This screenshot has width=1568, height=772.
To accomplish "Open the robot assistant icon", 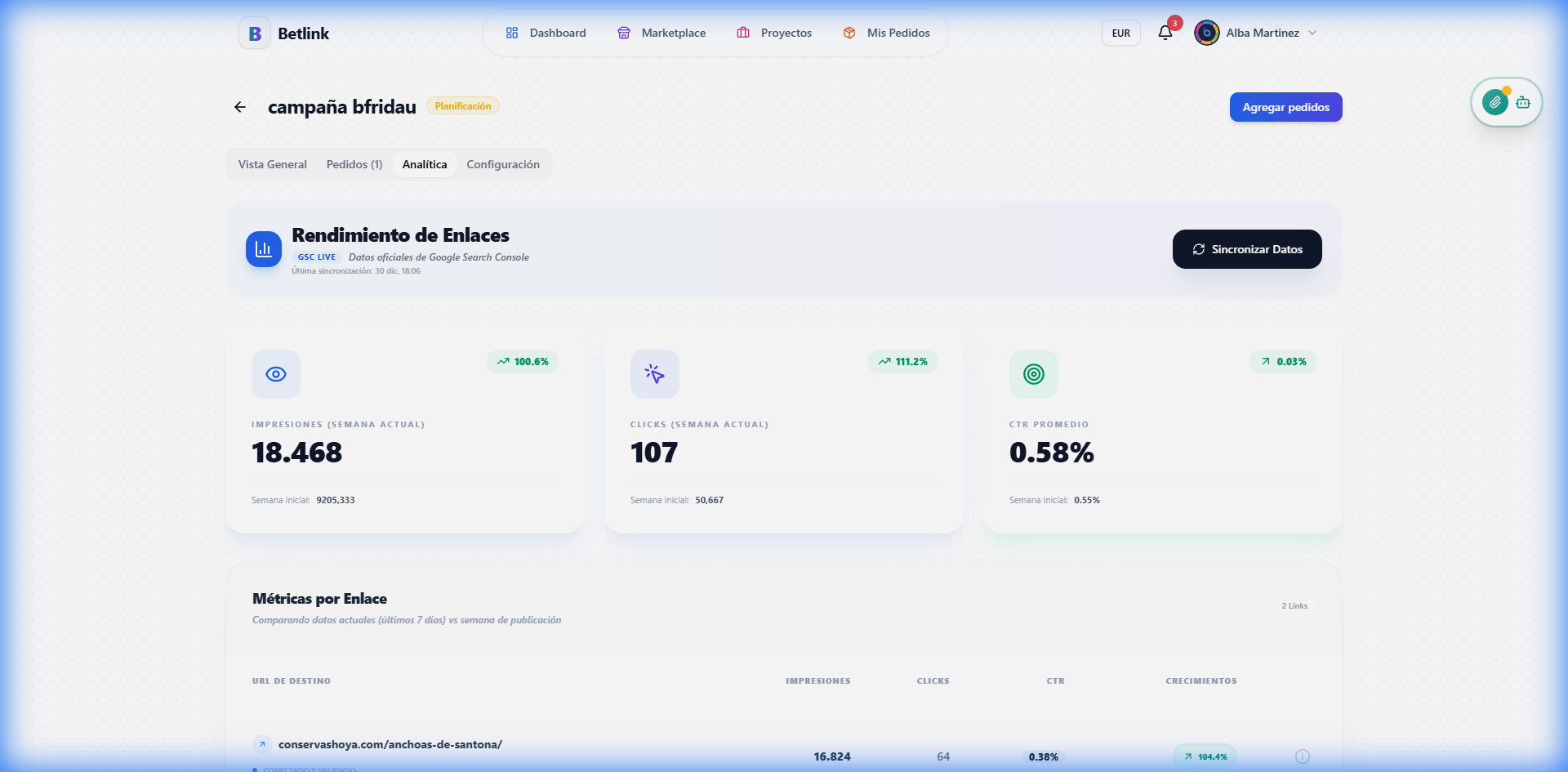I will click(1523, 102).
